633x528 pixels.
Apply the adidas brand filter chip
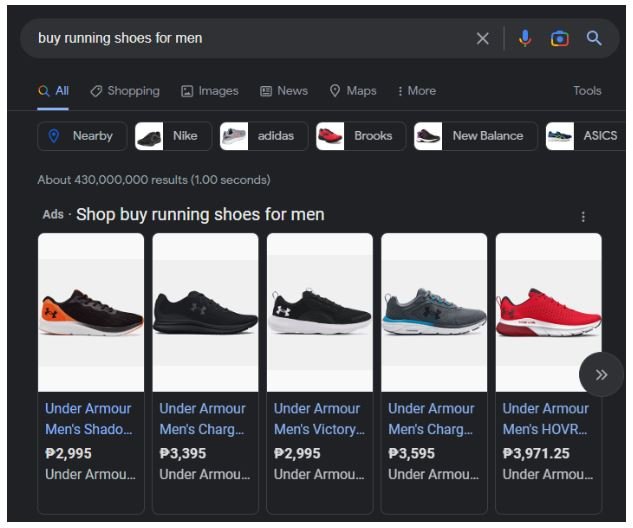(264, 136)
